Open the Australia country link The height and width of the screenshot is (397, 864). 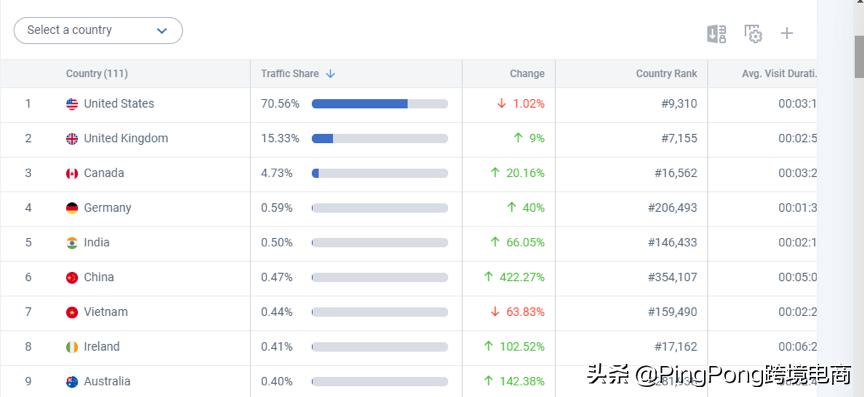click(107, 382)
